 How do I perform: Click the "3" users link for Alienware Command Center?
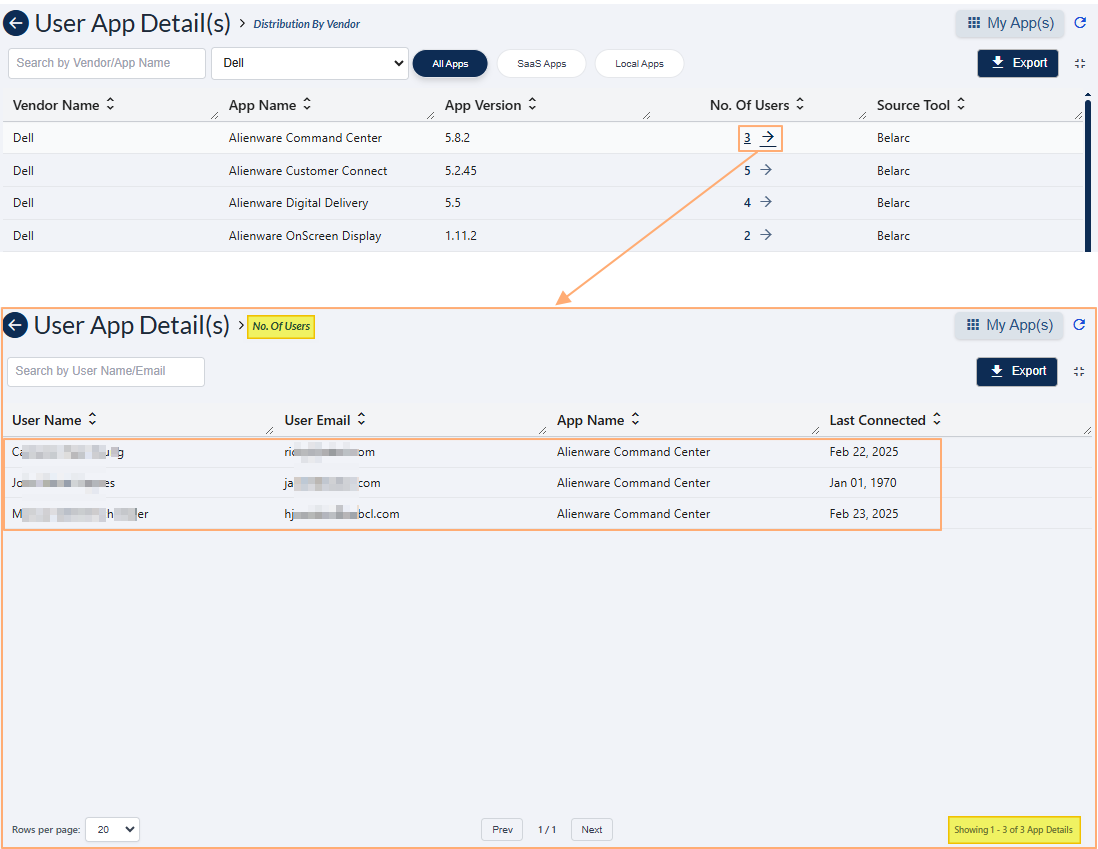(747, 137)
